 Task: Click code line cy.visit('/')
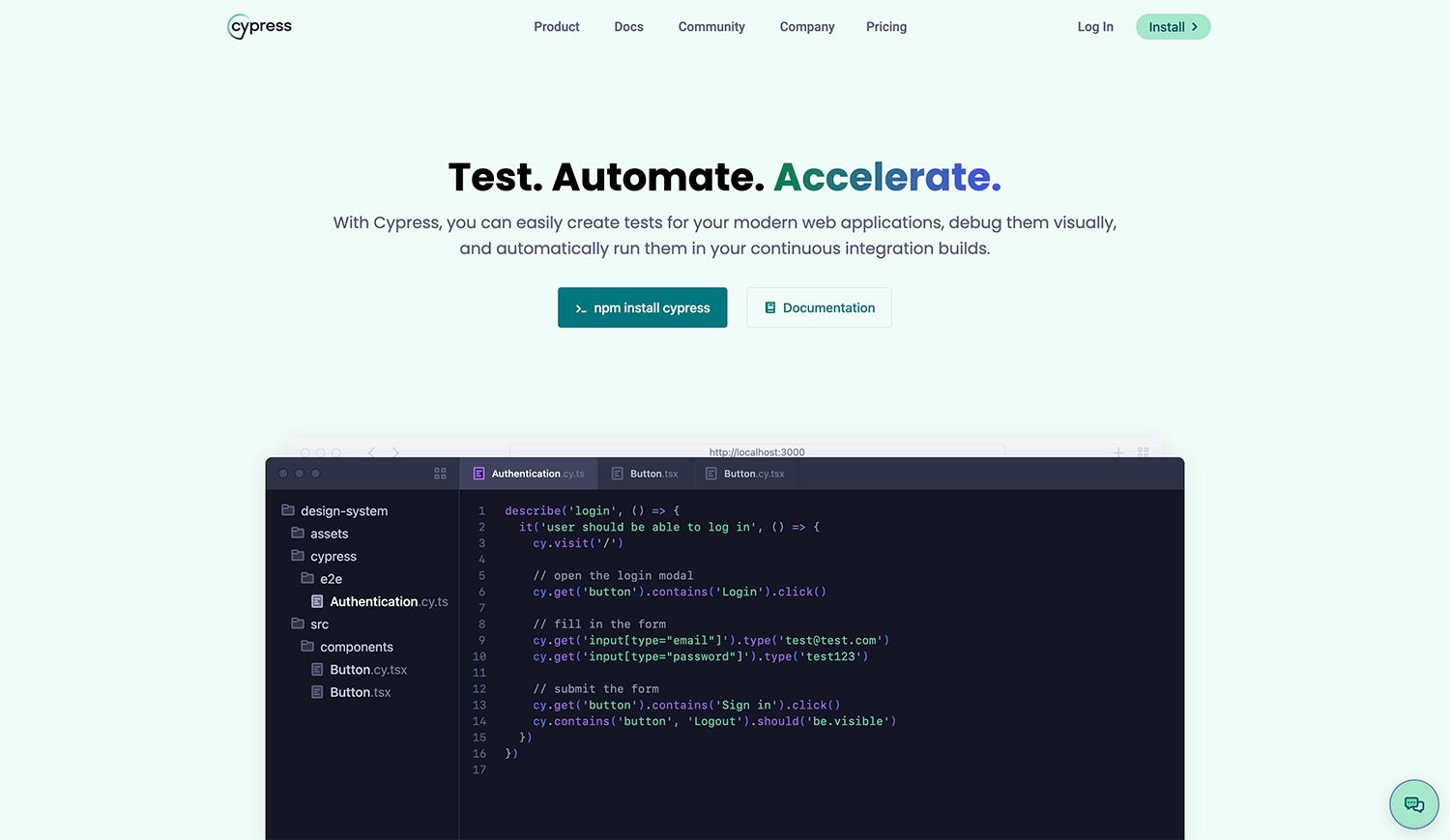coord(578,543)
